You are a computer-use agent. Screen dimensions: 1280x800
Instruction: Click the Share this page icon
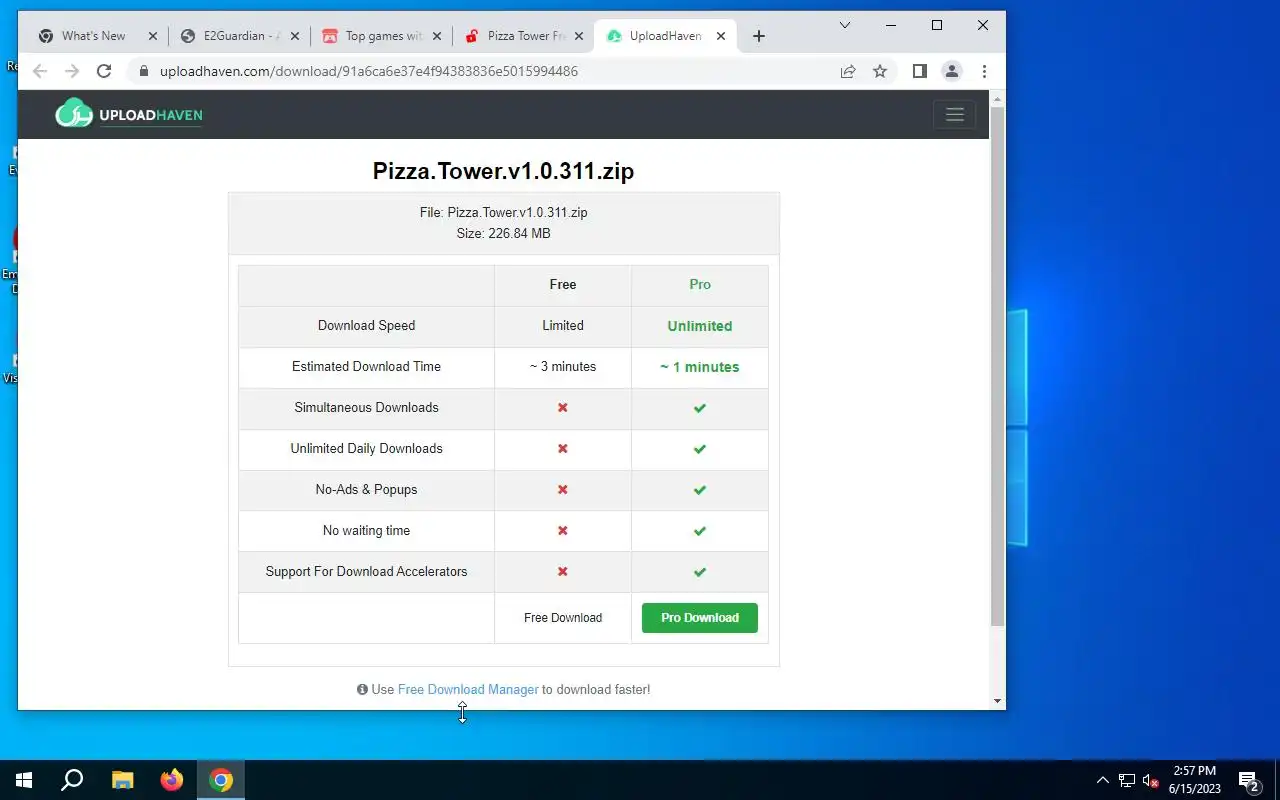(848, 71)
